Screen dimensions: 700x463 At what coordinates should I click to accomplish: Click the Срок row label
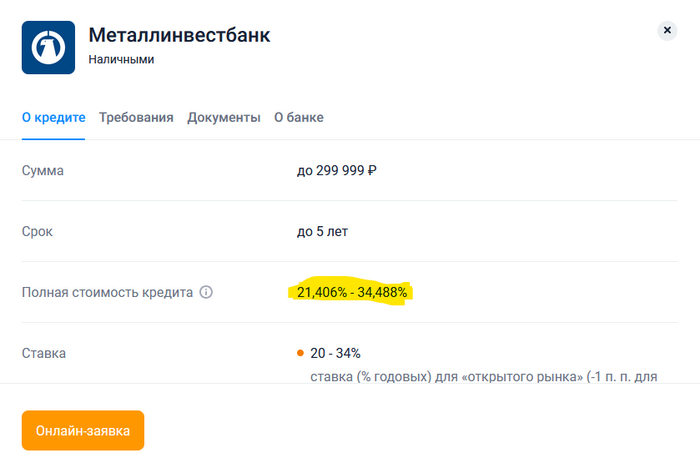point(38,232)
